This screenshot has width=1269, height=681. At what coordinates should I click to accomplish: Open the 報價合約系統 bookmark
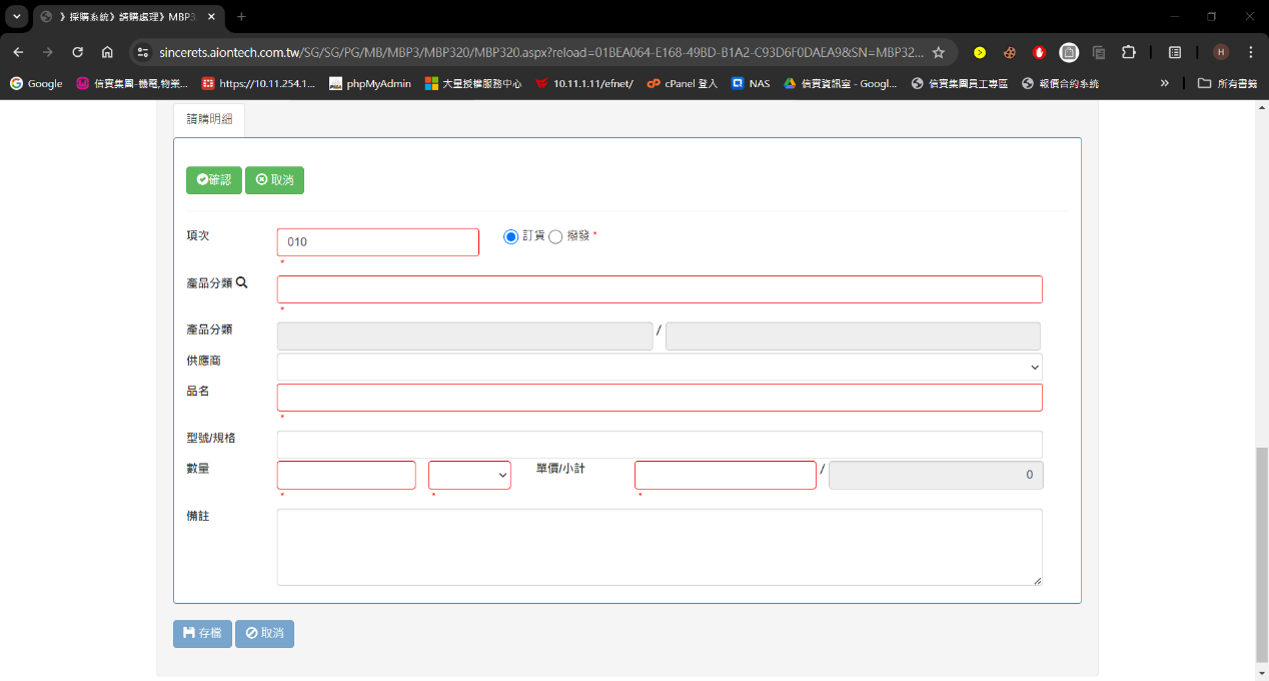(1060, 83)
